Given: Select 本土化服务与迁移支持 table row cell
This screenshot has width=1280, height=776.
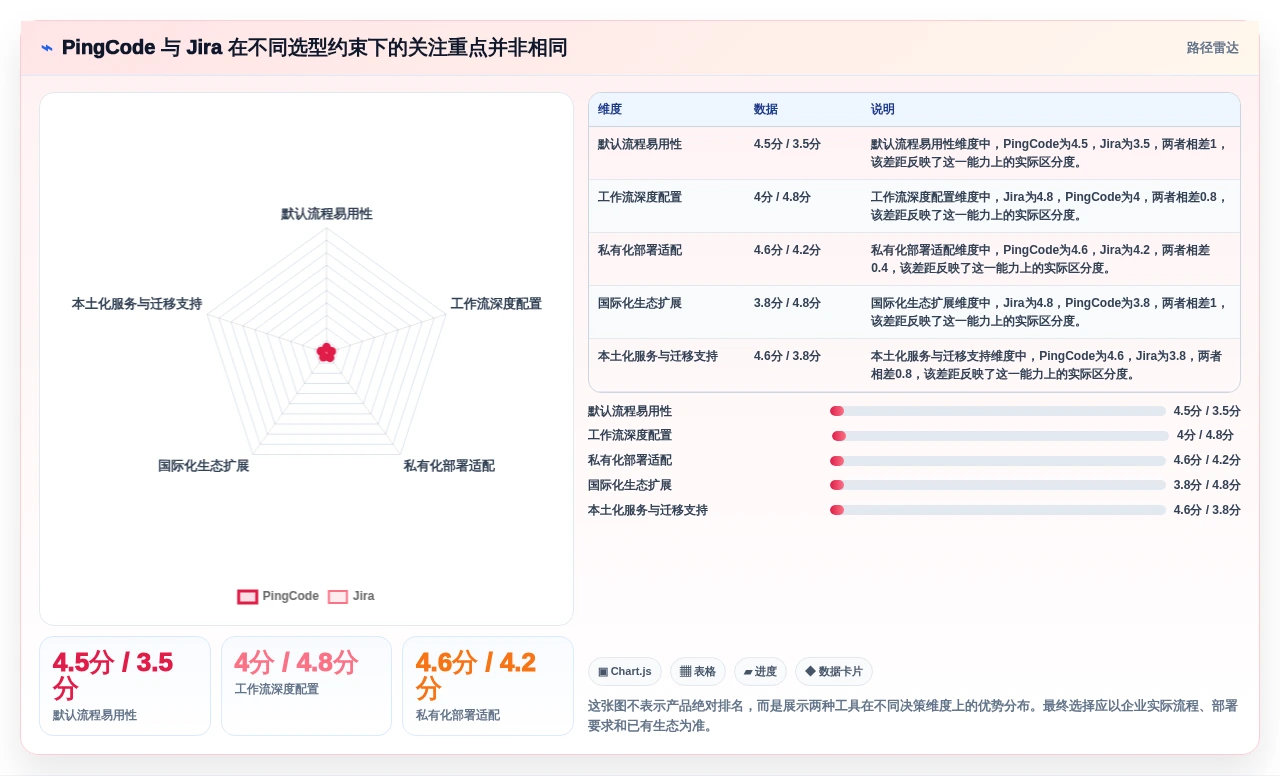Looking at the screenshot, I should [658, 356].
